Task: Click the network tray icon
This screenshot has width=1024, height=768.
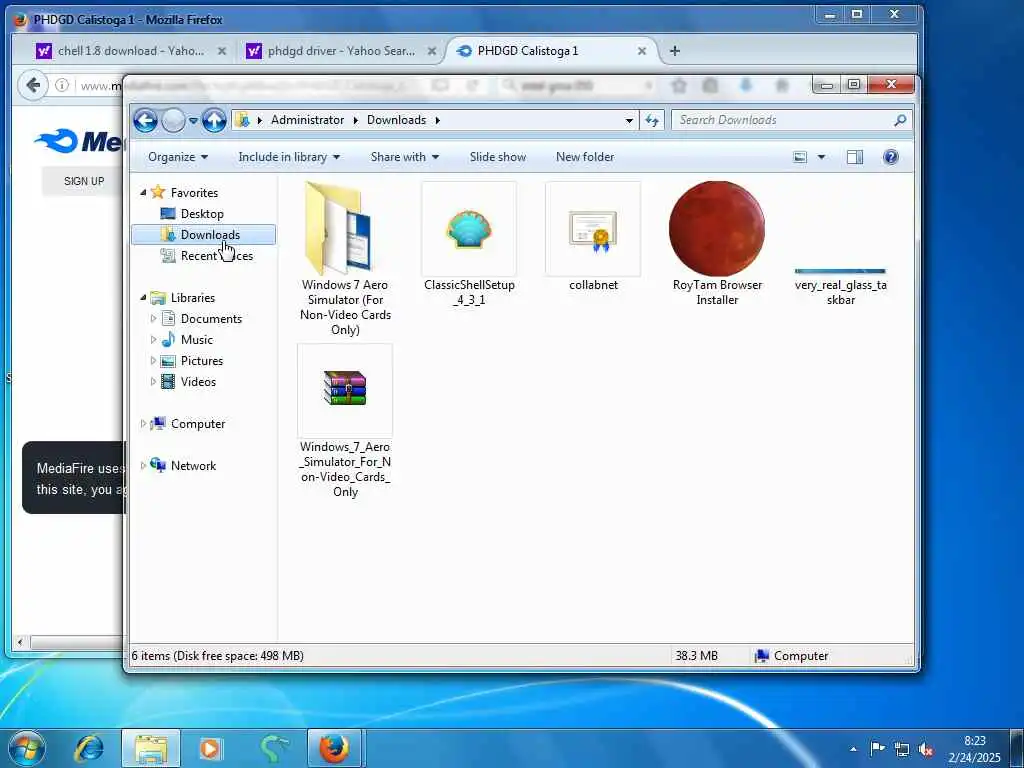Action: [x=902, y=749]
